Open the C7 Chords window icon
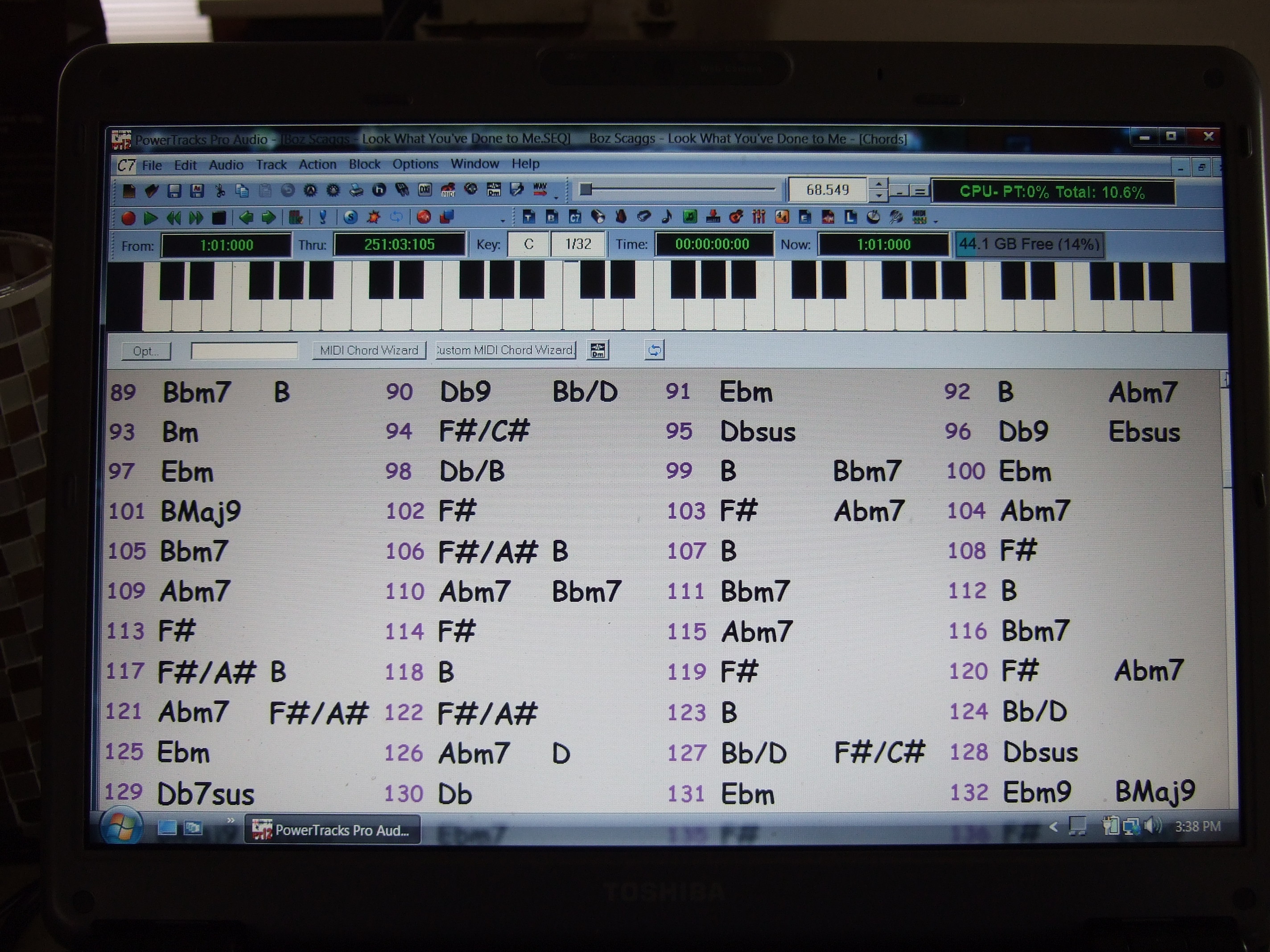The width and height of the screenshot is (1270, 952). 575,217
